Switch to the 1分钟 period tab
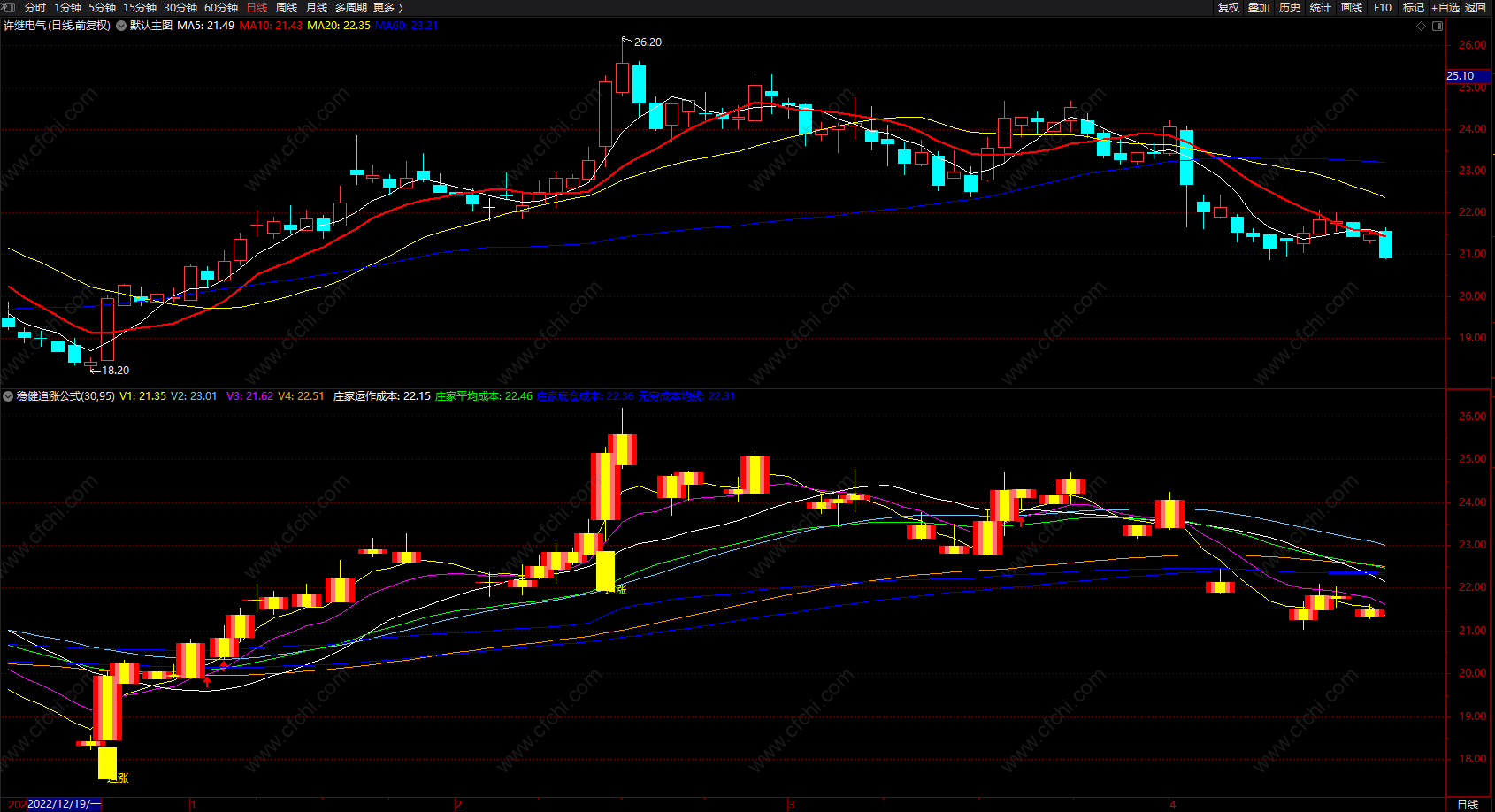1495x812 pixels. tap(68, 8)
